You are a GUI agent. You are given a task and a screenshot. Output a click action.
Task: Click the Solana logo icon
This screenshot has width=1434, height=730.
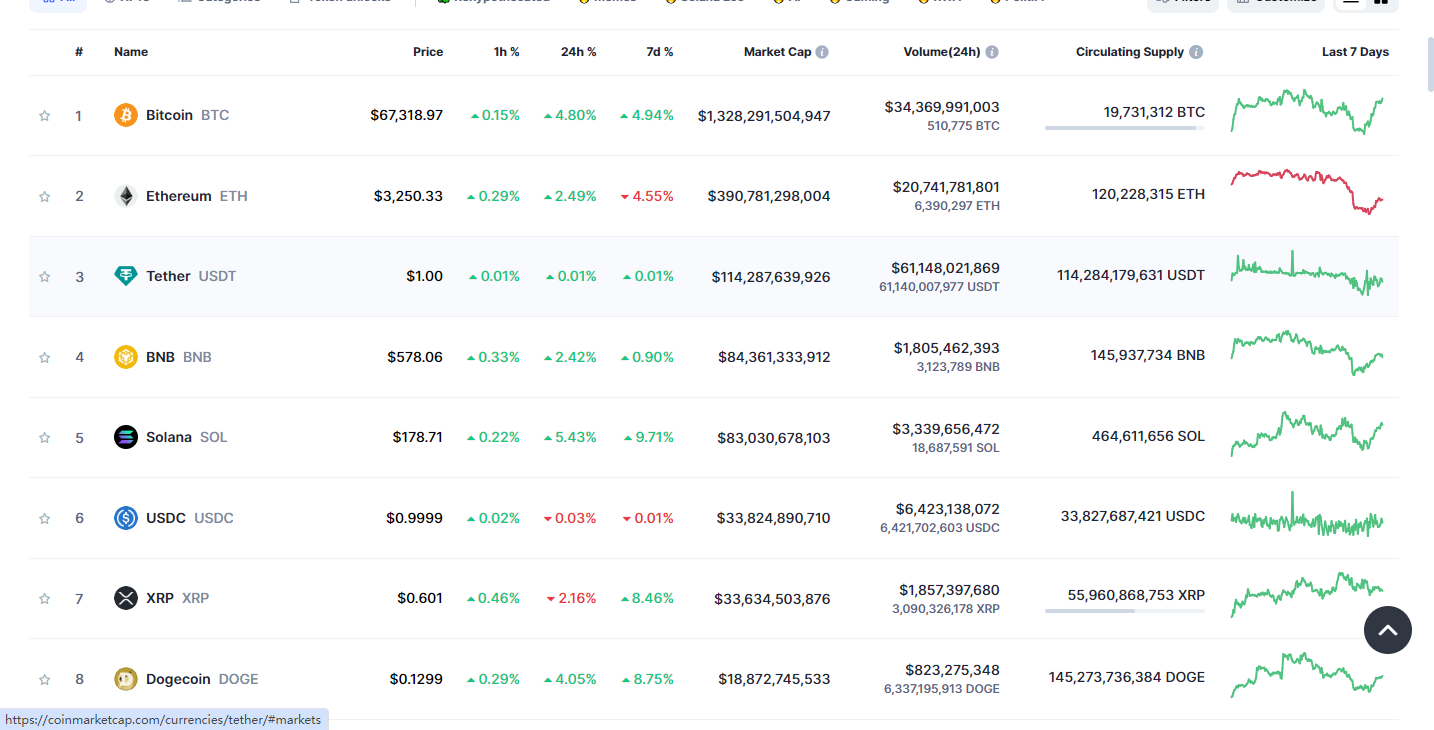[125, 437]
